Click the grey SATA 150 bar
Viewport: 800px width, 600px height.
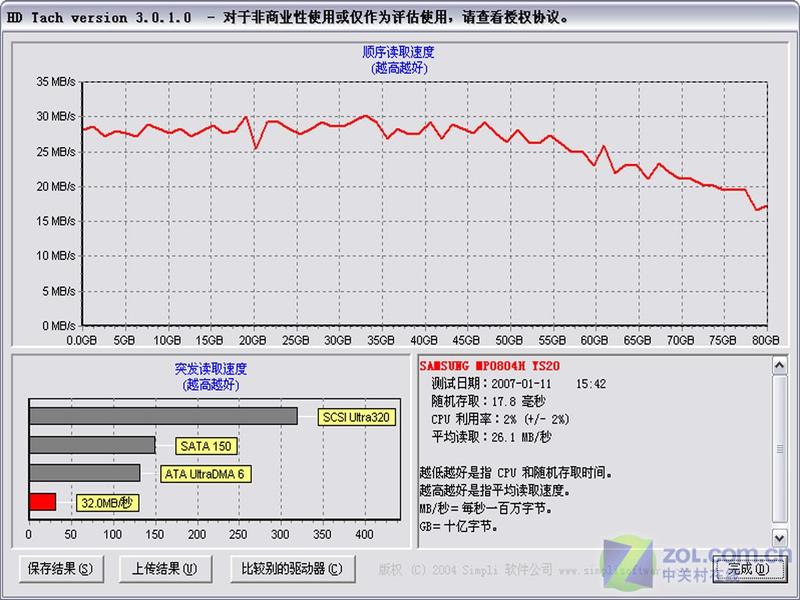coord(92,444)
